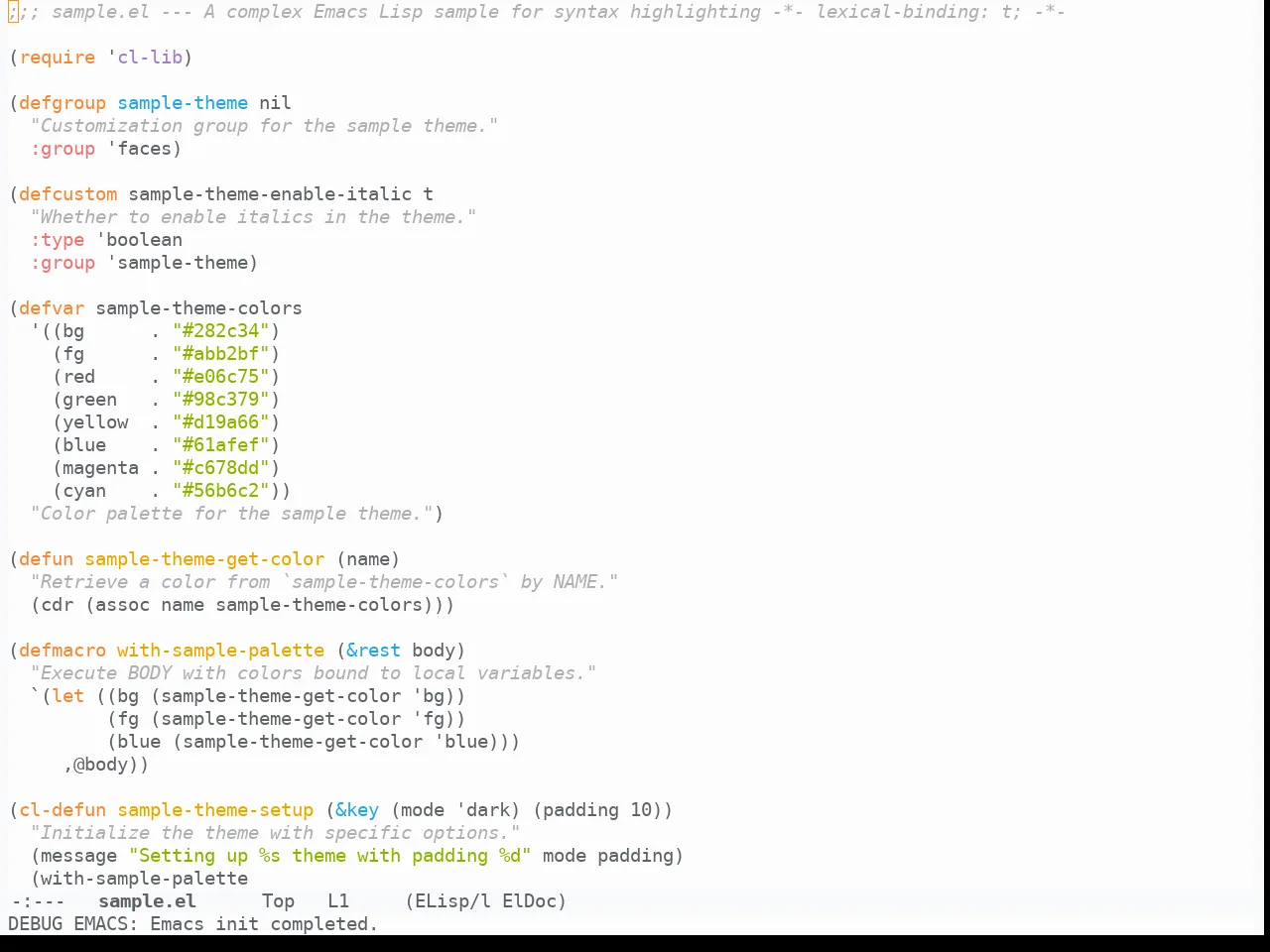Click the ':type' keyword
This screenshot has height=952, width=1270.
[58, 240]
